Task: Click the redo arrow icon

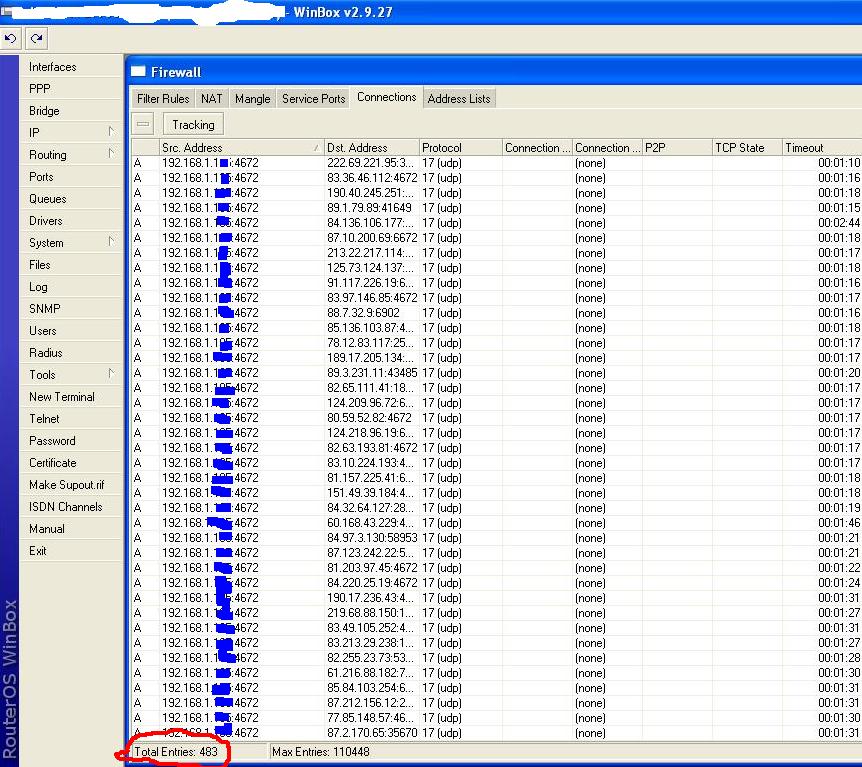Action: pos(36,39)
